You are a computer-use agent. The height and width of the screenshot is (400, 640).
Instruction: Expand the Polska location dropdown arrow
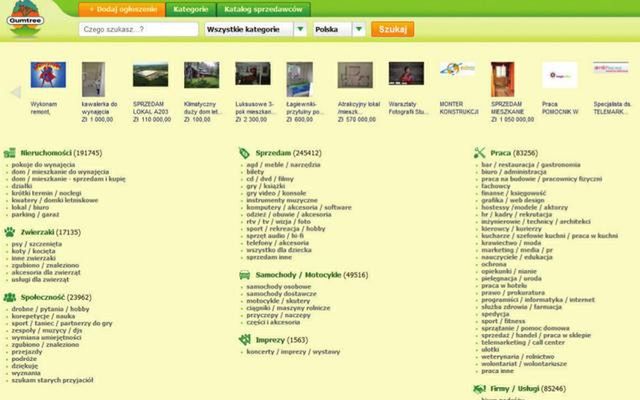pyautogui.click(x=359, y=29)
